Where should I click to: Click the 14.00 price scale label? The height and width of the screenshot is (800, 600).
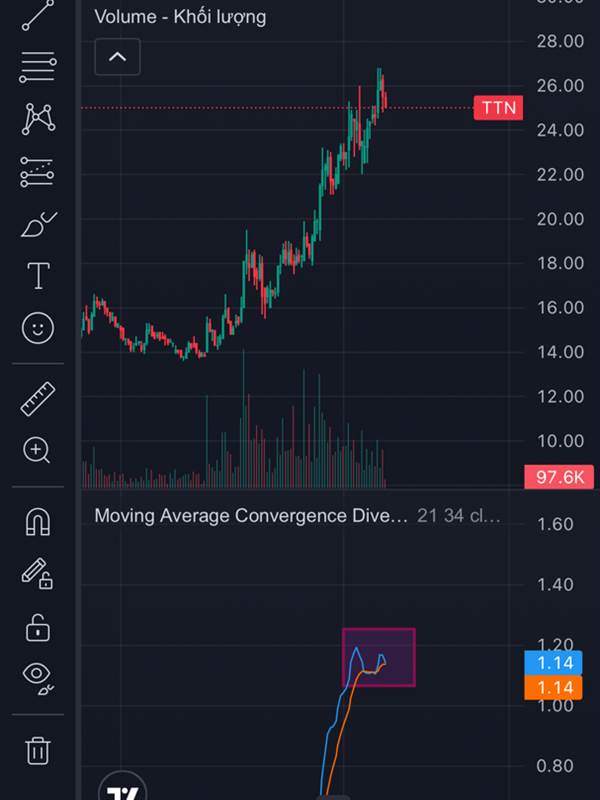coord(560,352)
